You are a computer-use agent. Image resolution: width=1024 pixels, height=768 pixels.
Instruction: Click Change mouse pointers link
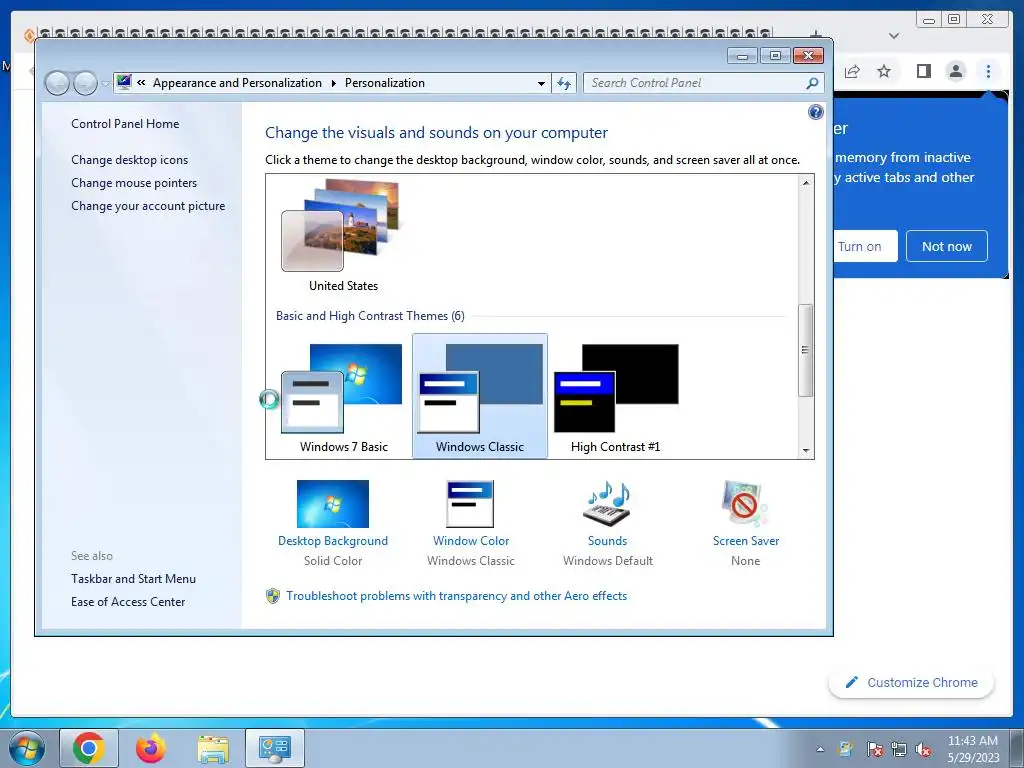[134, 183]
